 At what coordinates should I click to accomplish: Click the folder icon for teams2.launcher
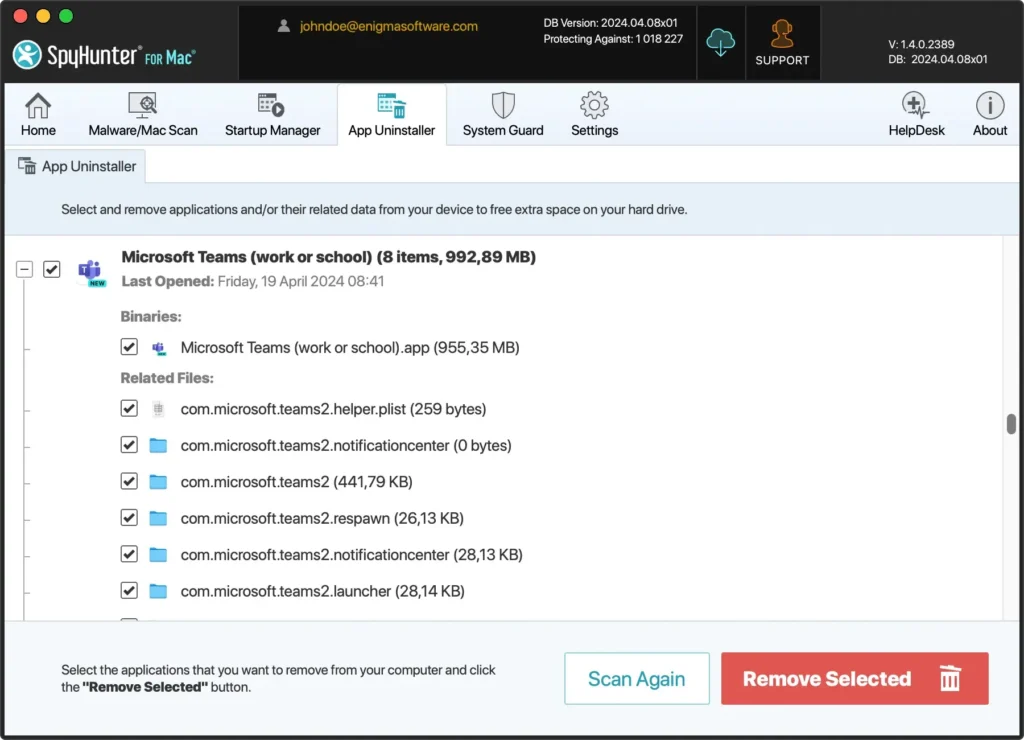[158, 592]
